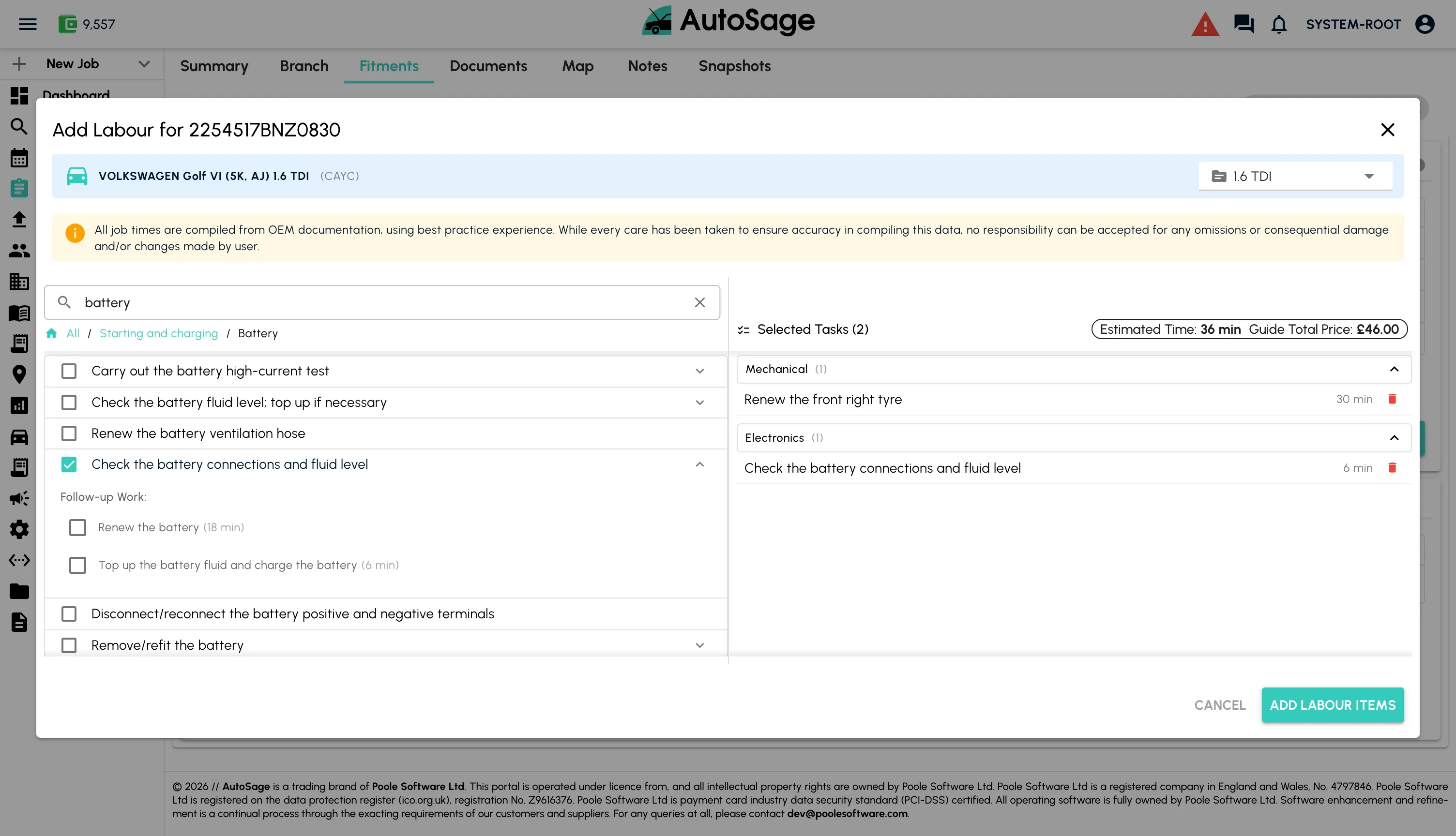This screenshot has height=836, width=1456.
Task: Click the home icon in the breadcrumb
Action: (52, 334)
